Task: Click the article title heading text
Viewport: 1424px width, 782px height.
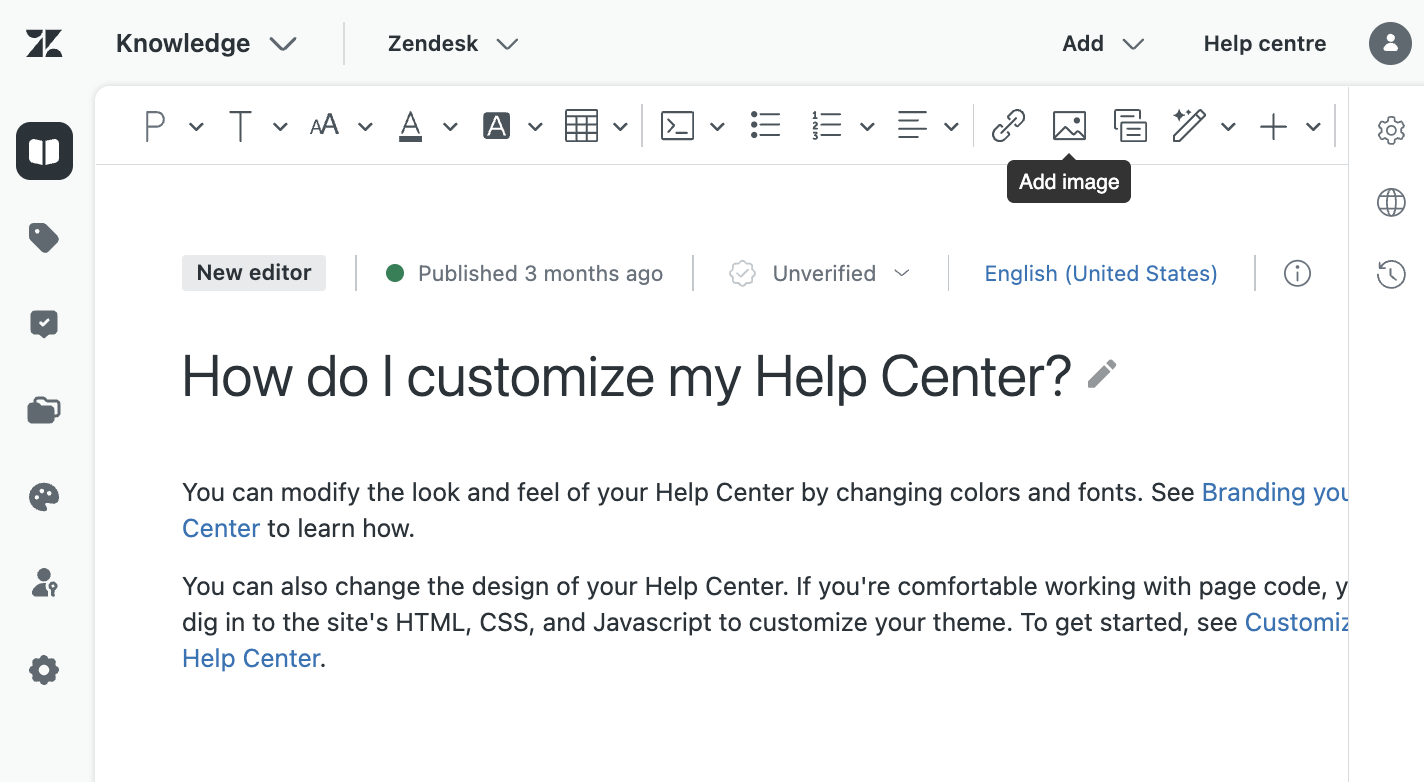Action: coord(626,377)
